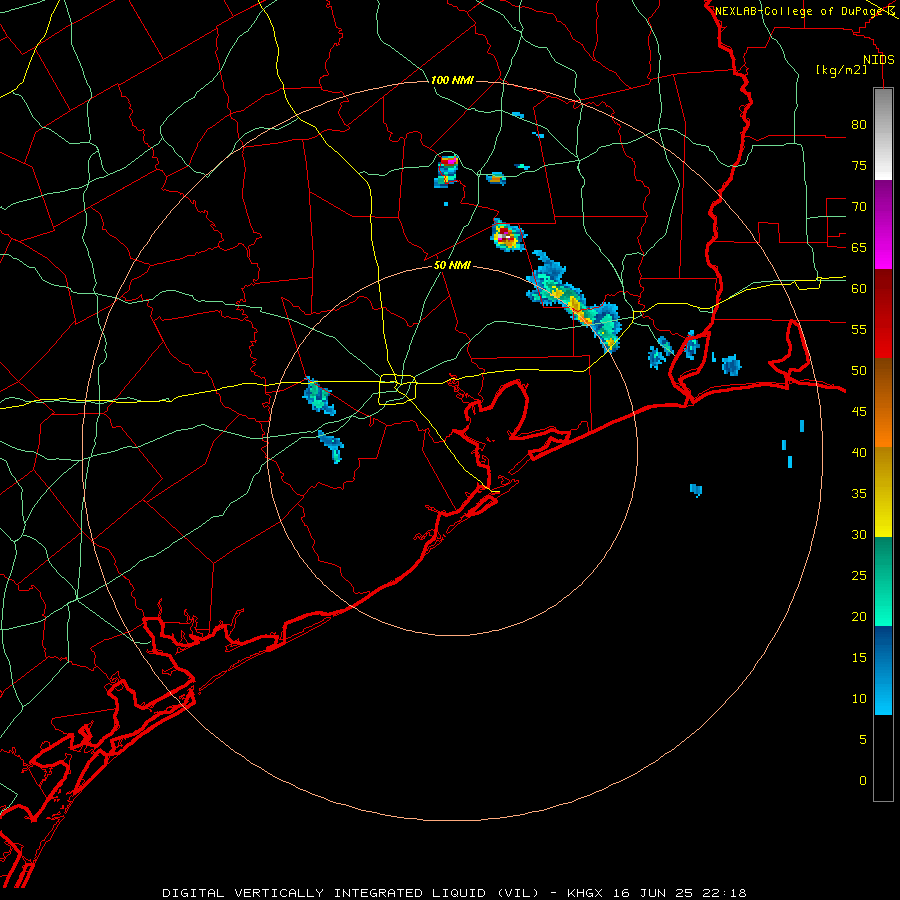900x900 pixels.
Task: Click the scale value 80
Action: click(x=859, y=125)
